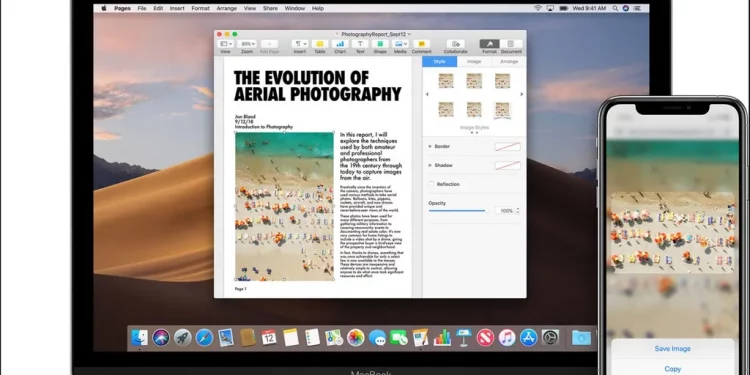The width and height of the screenshot is (750, 375).
Task: Click the Table toolbar icon
Action: point(320,44)
